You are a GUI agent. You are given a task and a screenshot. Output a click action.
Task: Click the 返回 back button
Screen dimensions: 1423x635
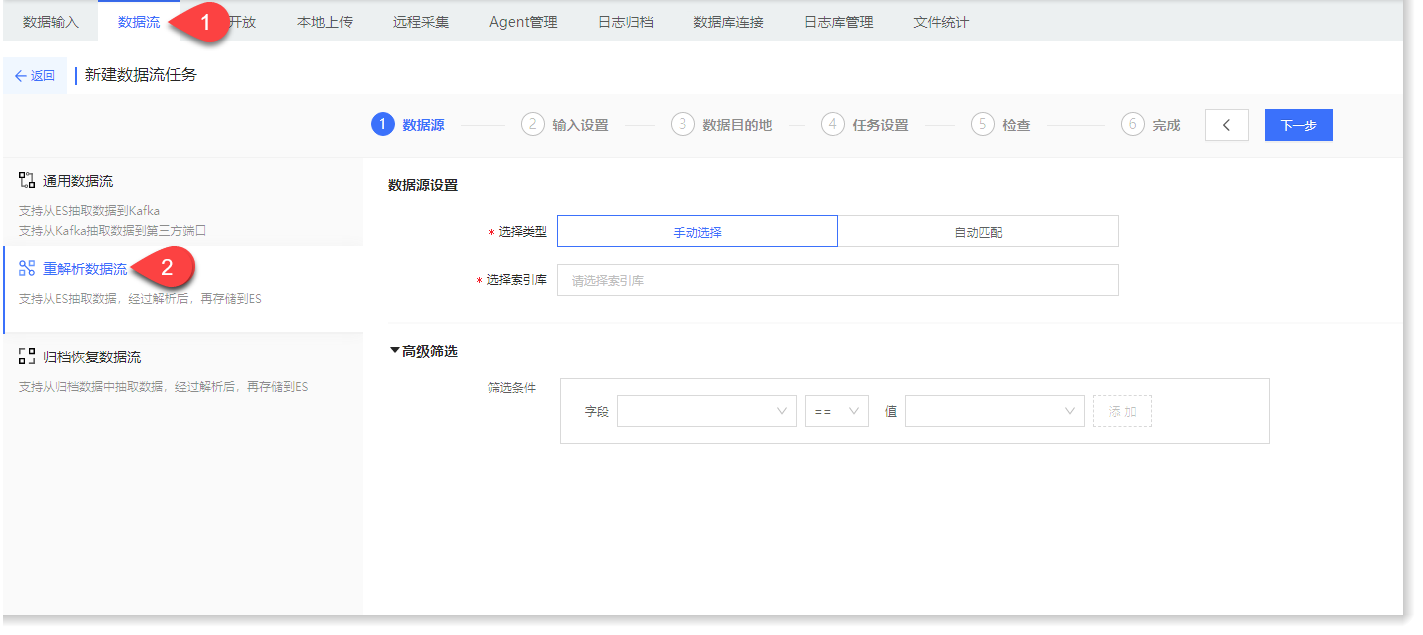coord(35,75)
